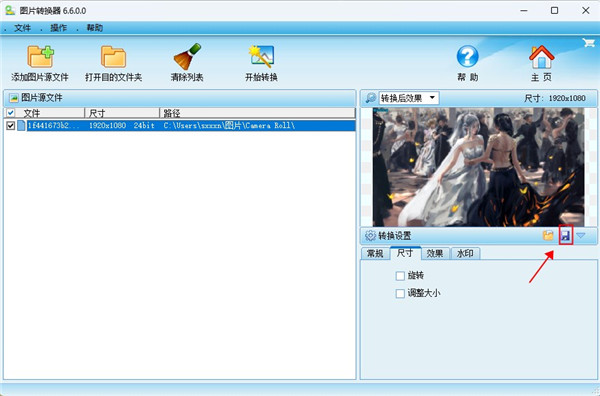Click the 尺寸: 1920x1080 label above preview
This screenshot has height=396, width=600.
pyautogui.click(x=555, y=98)
